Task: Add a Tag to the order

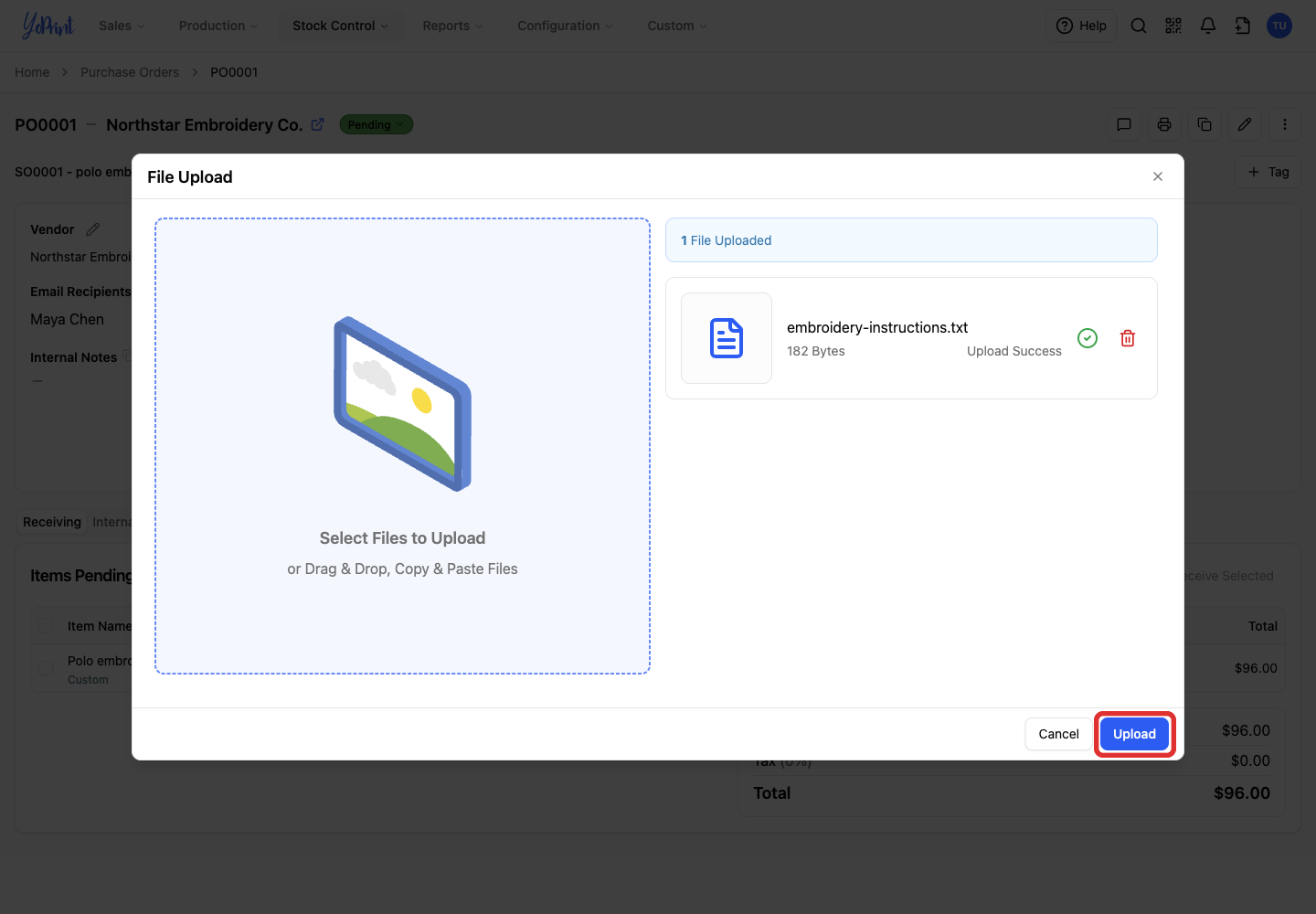Action: (x=1268, y=172)
